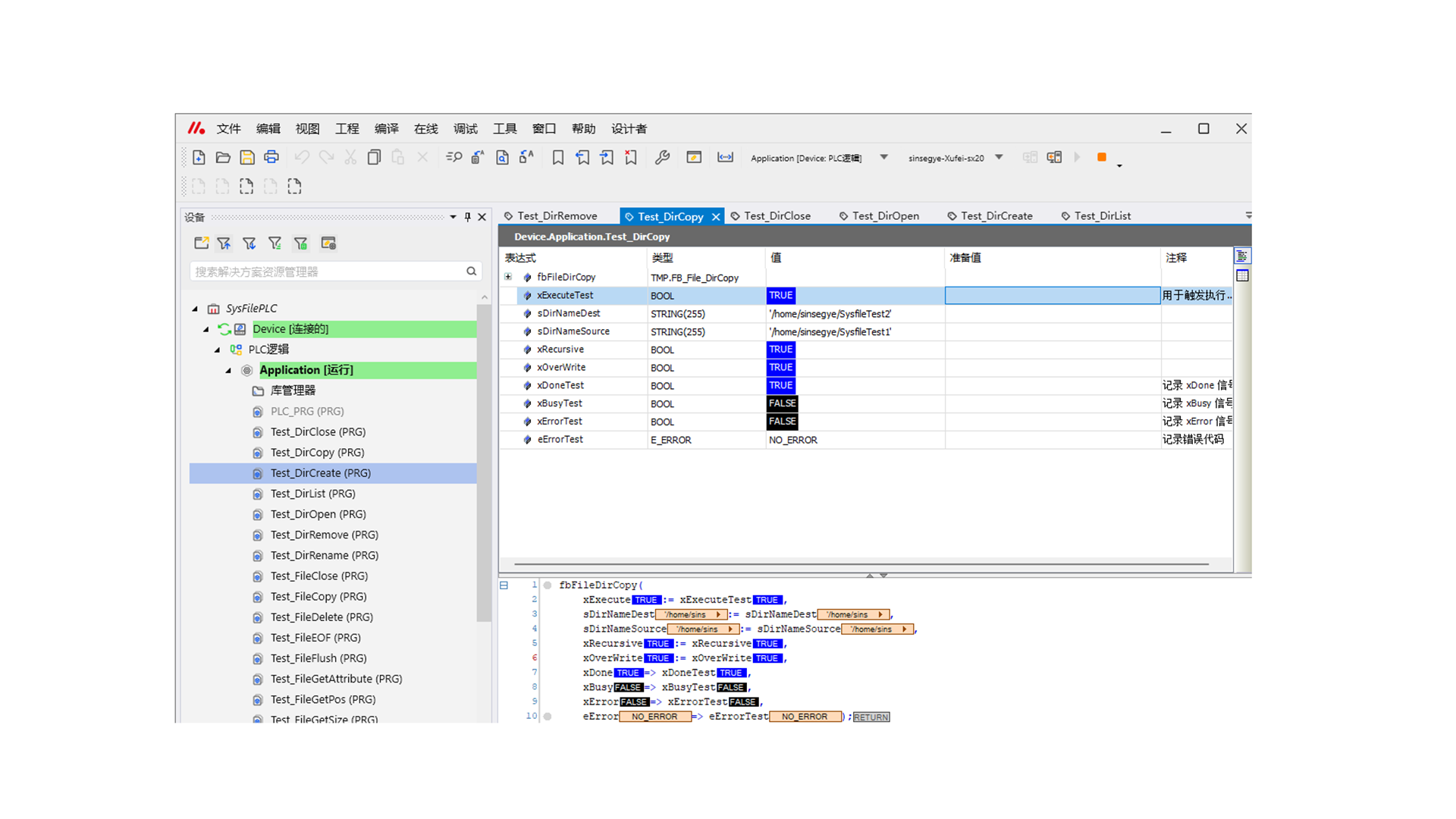Click the sDirNameDest path value
Image resolution: width=1456 pixels, height=819 pixels.
830,314
